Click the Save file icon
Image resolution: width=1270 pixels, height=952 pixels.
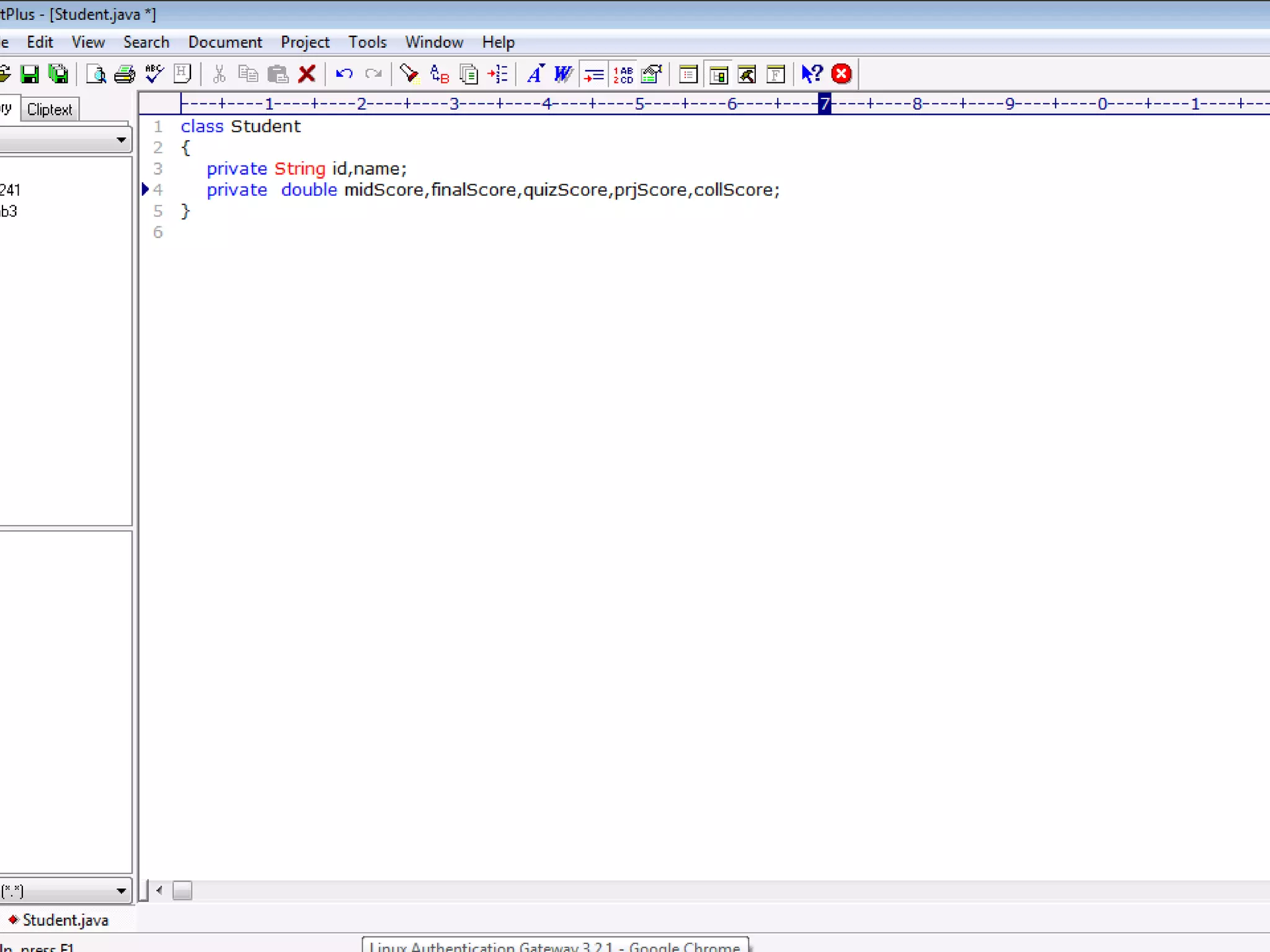(x=29, y=74)
